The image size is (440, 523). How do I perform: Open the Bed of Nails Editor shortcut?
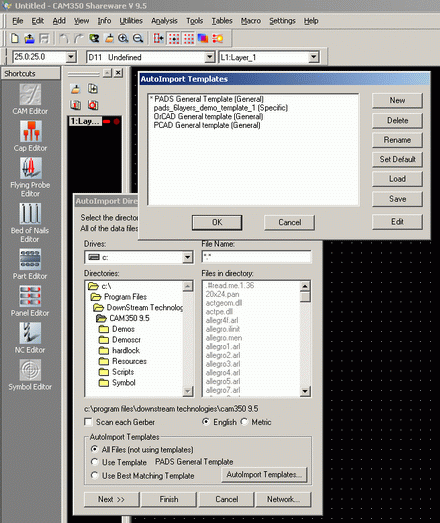(x=30, y=223)
